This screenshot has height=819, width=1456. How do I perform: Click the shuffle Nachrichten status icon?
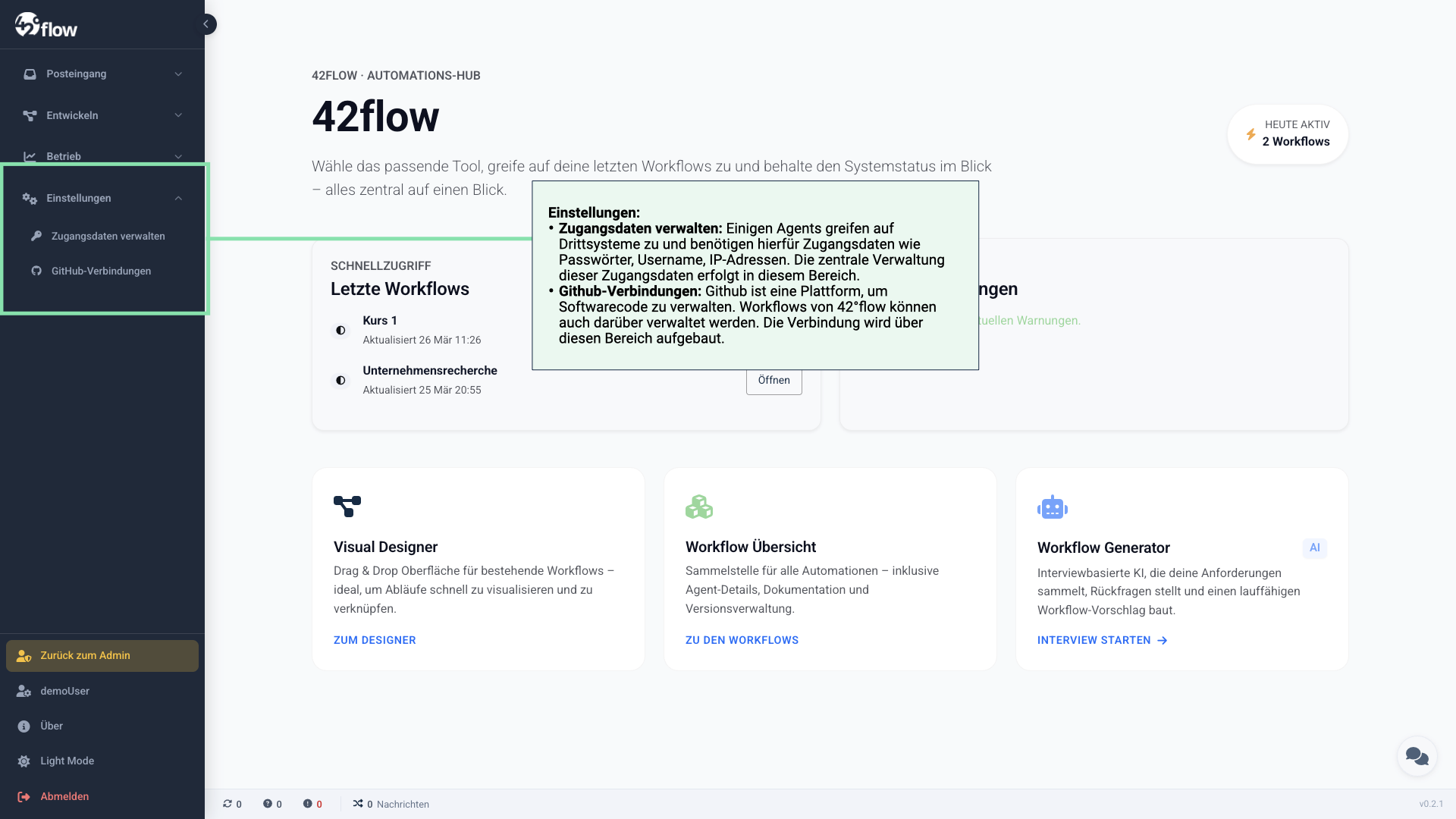point(358,804)
